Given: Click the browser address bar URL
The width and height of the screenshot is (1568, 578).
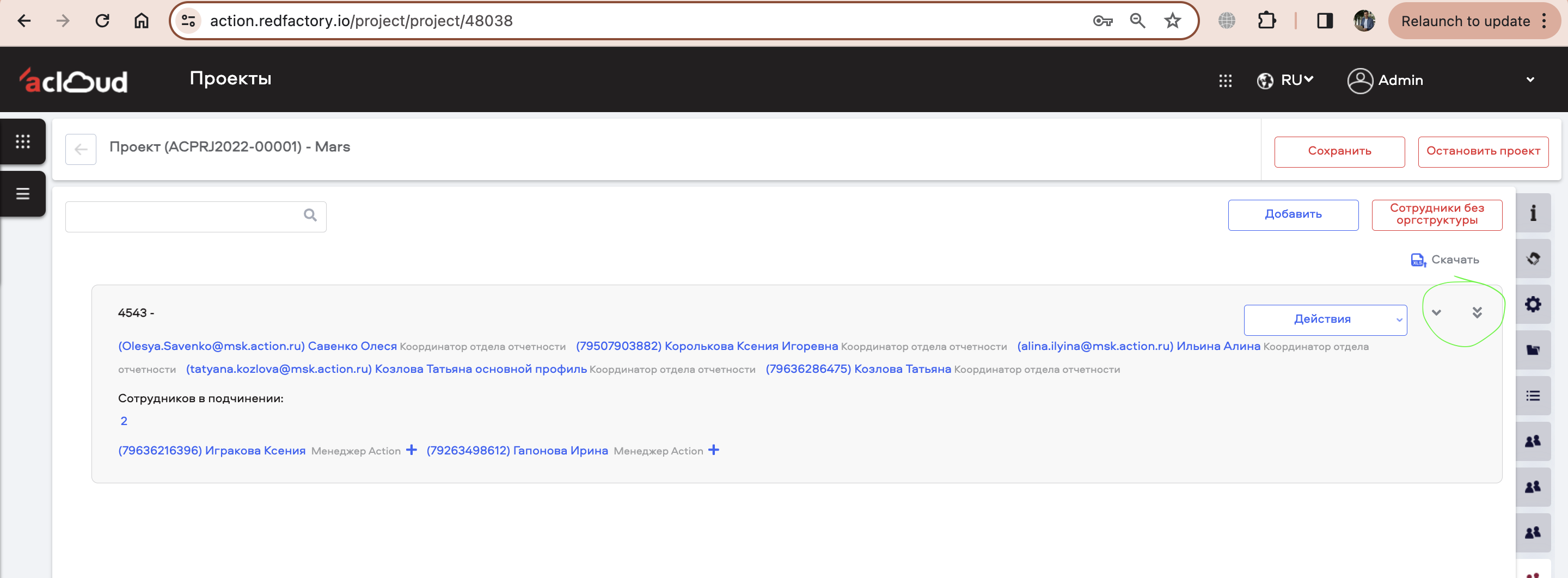Looking at the screenshot, I should (361, 21).
